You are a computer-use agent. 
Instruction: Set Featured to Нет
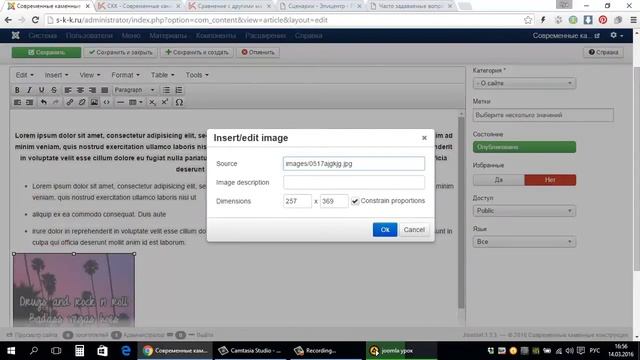coord(550,180)
